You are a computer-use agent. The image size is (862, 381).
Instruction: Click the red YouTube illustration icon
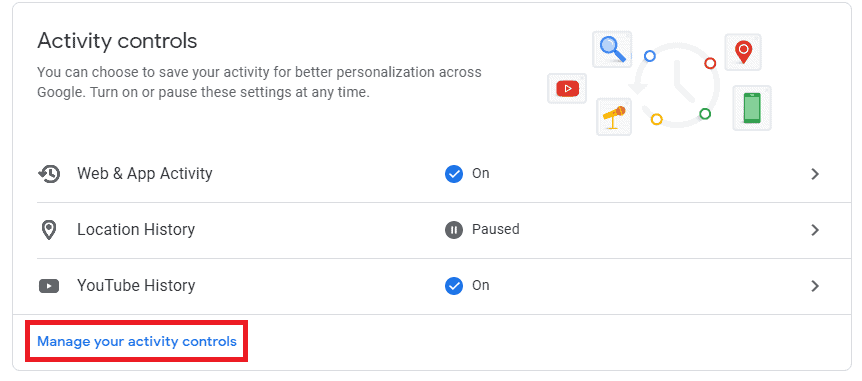click(567, 89)
